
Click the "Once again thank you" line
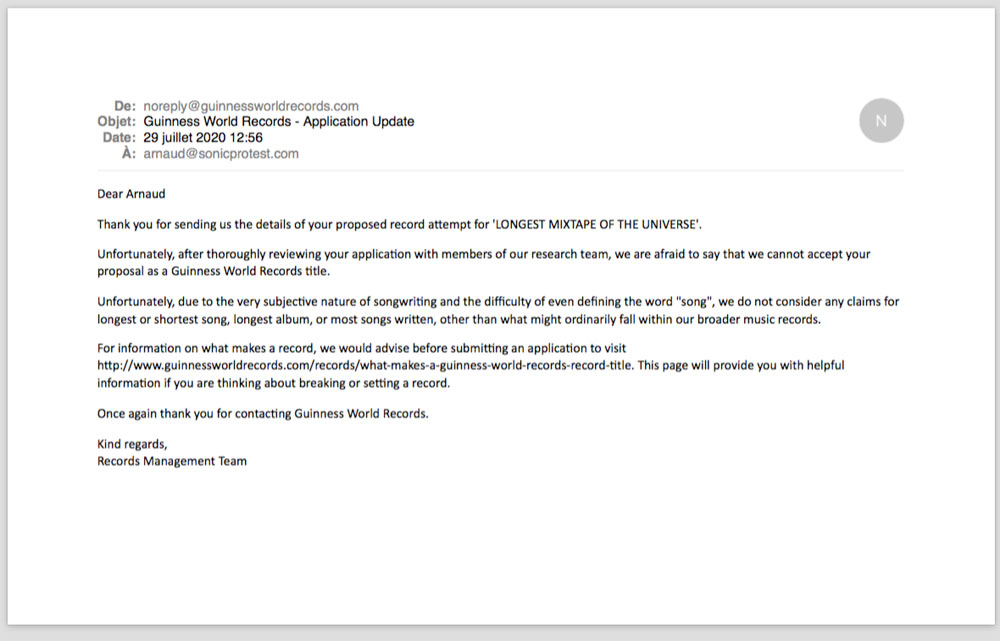(x=262, y=413)
